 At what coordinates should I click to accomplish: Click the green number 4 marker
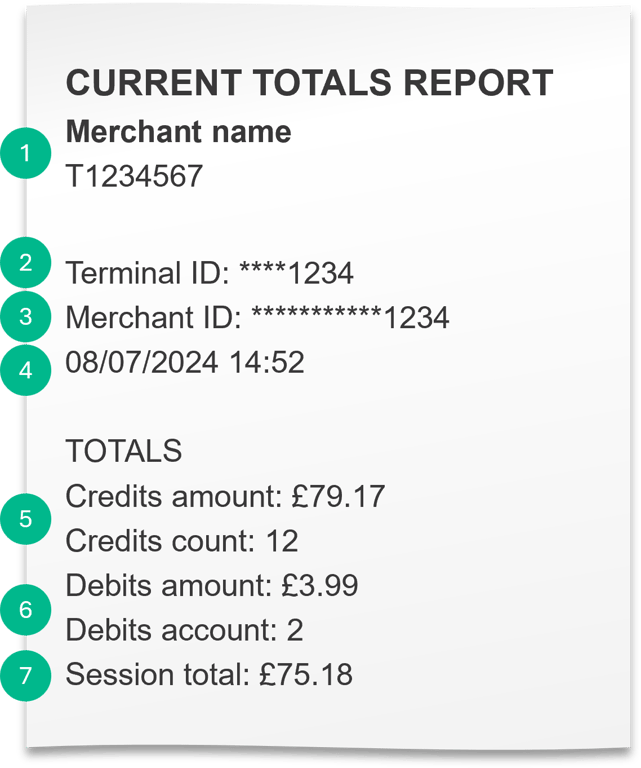pos(25,370)
